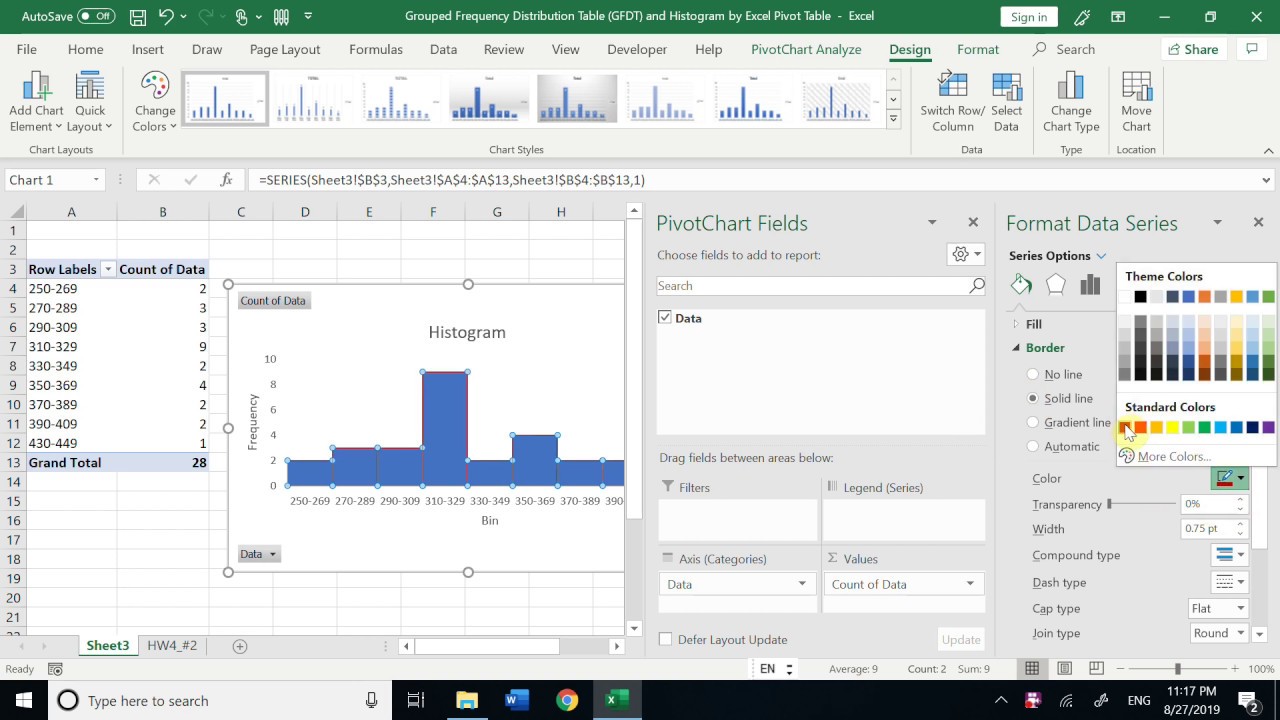Expand the Fill section
Screen dimensions: 1280x720
1016,324
